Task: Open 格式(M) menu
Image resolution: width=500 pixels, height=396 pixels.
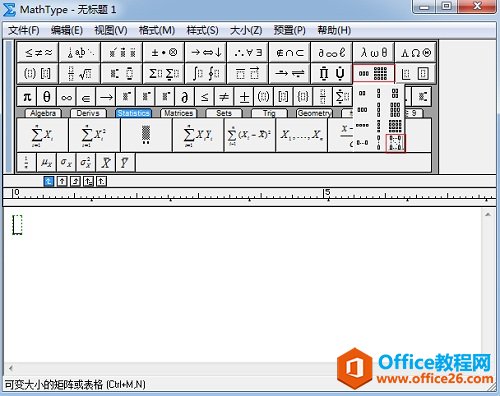Action: click(x=157, y=30)
